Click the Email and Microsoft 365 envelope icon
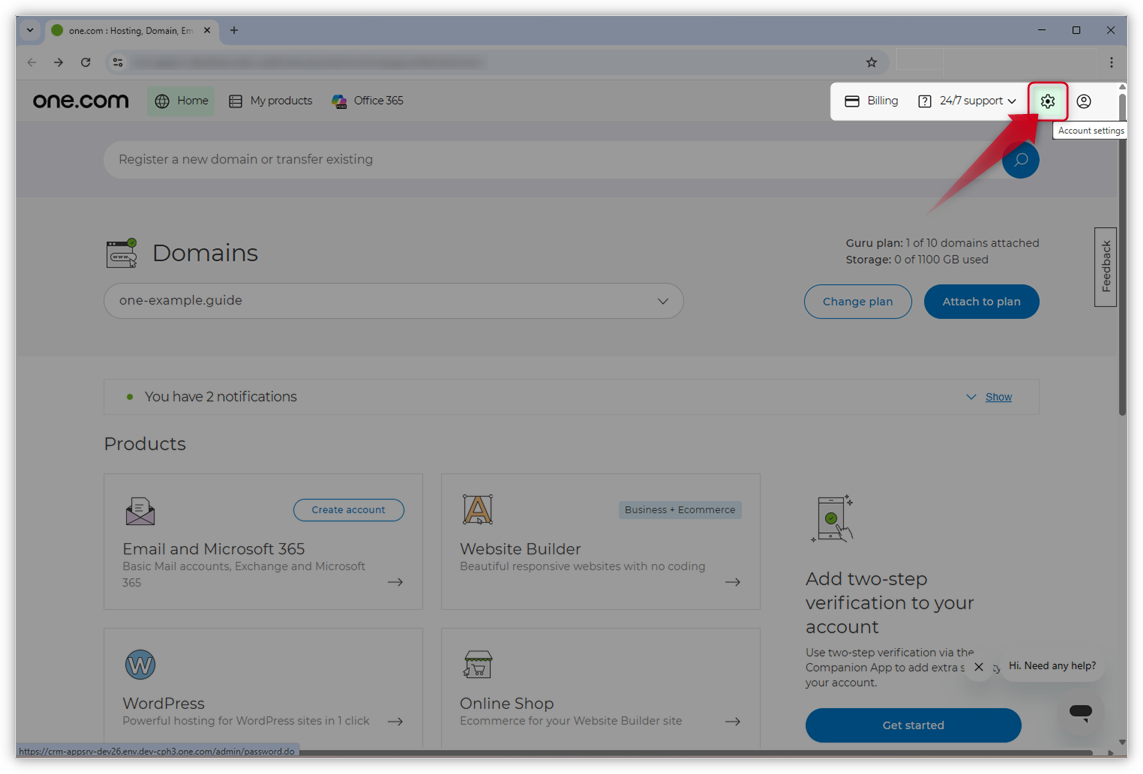Image resolution: width=1143 pixels, height=774 pixels. pyautogui.click(x=140, y=510)
